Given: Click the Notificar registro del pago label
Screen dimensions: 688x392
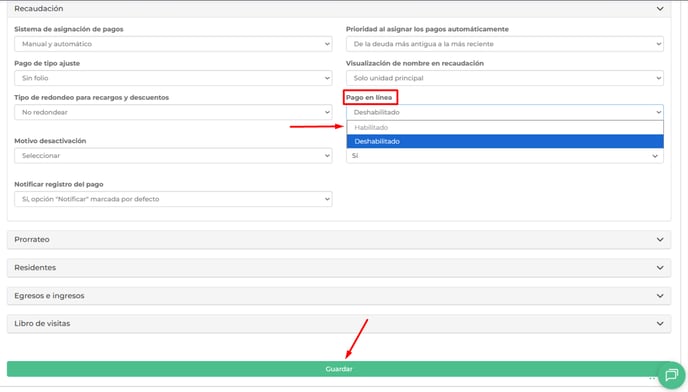Looking at the screenshot, I should pyautogui.click(x=59, y=184).
